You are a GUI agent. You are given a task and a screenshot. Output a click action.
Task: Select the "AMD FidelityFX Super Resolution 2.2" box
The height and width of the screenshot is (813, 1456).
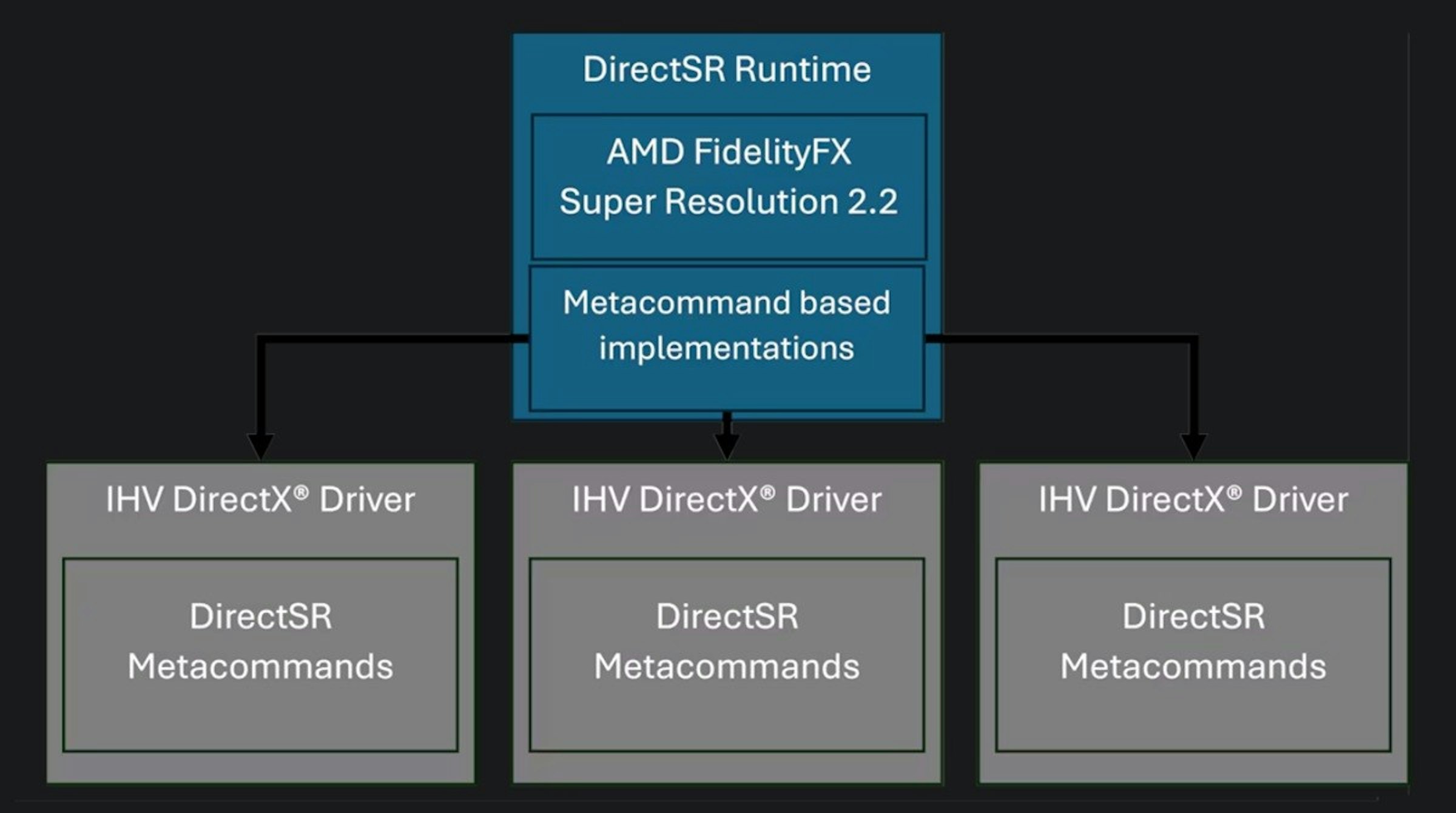[x=729, y=187]
